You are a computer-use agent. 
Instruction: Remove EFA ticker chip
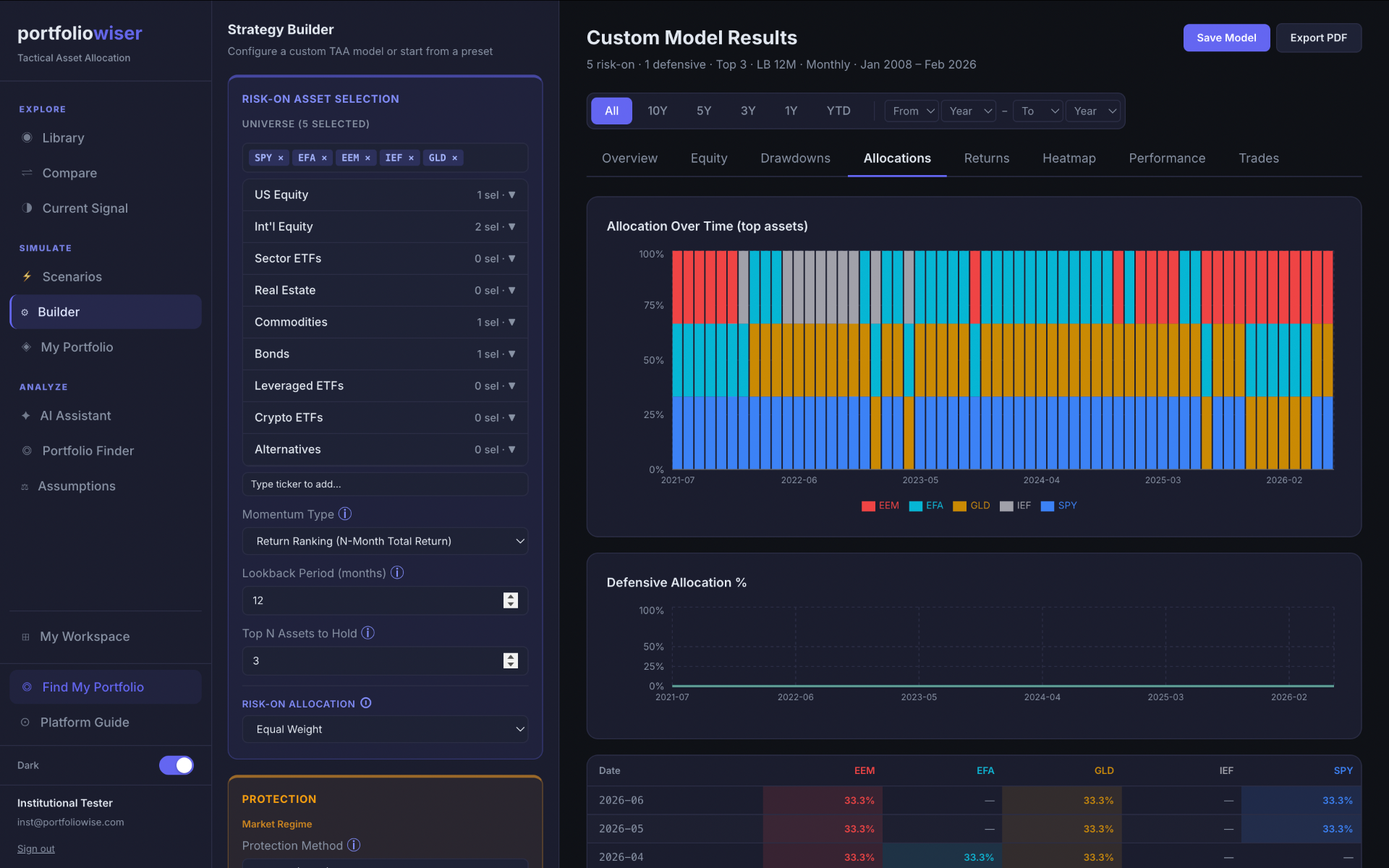[x=324, y=158]
